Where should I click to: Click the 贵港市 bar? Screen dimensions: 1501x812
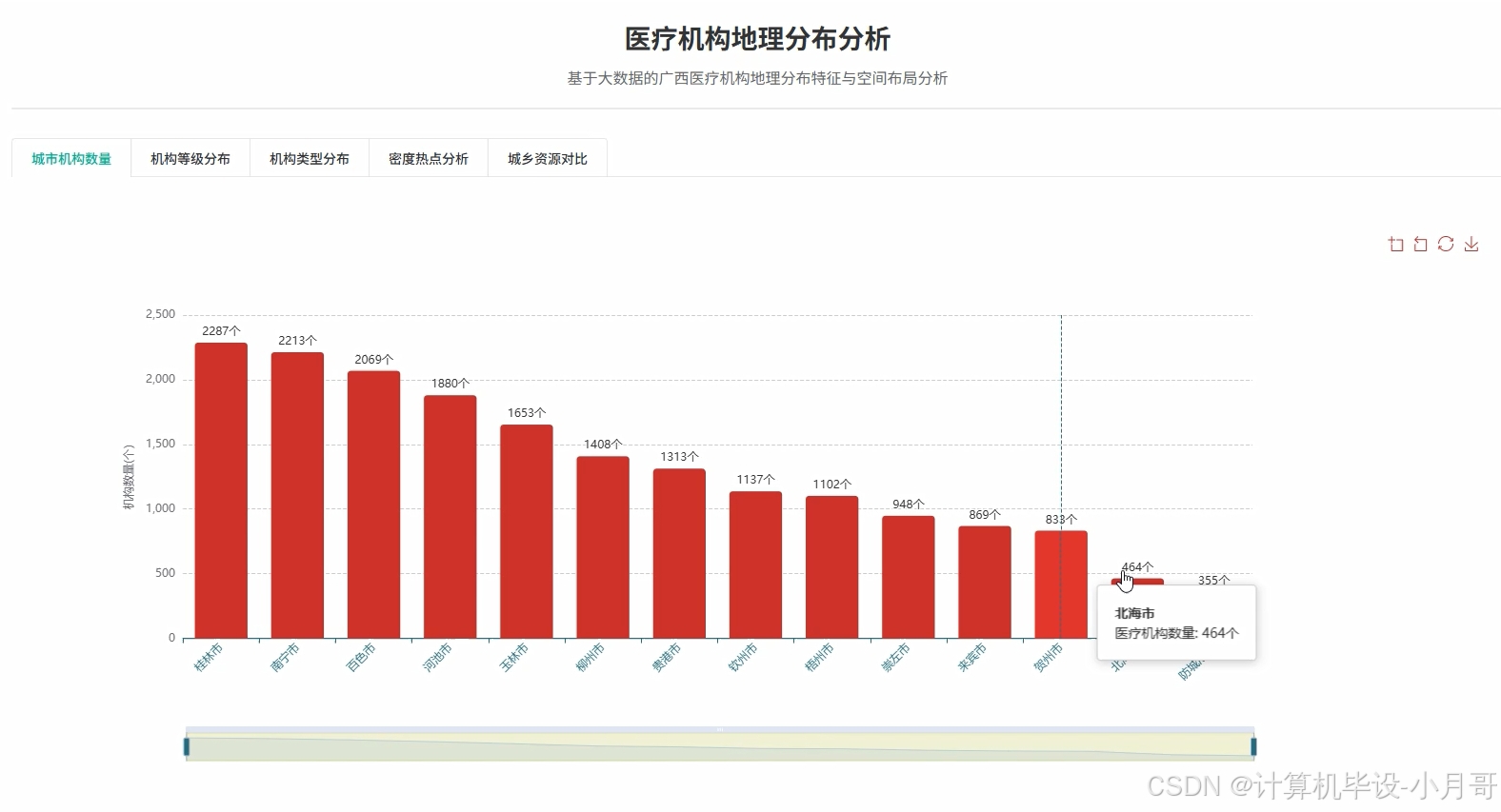tap(679, 553)
